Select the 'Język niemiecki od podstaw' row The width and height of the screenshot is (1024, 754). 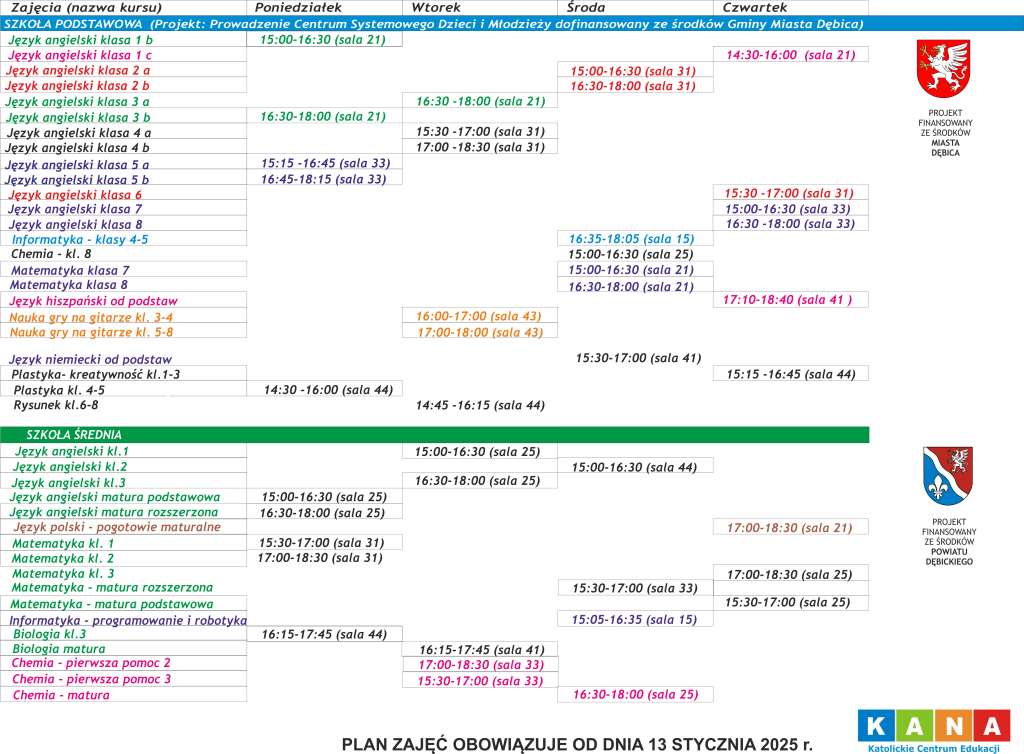(90, 359)
